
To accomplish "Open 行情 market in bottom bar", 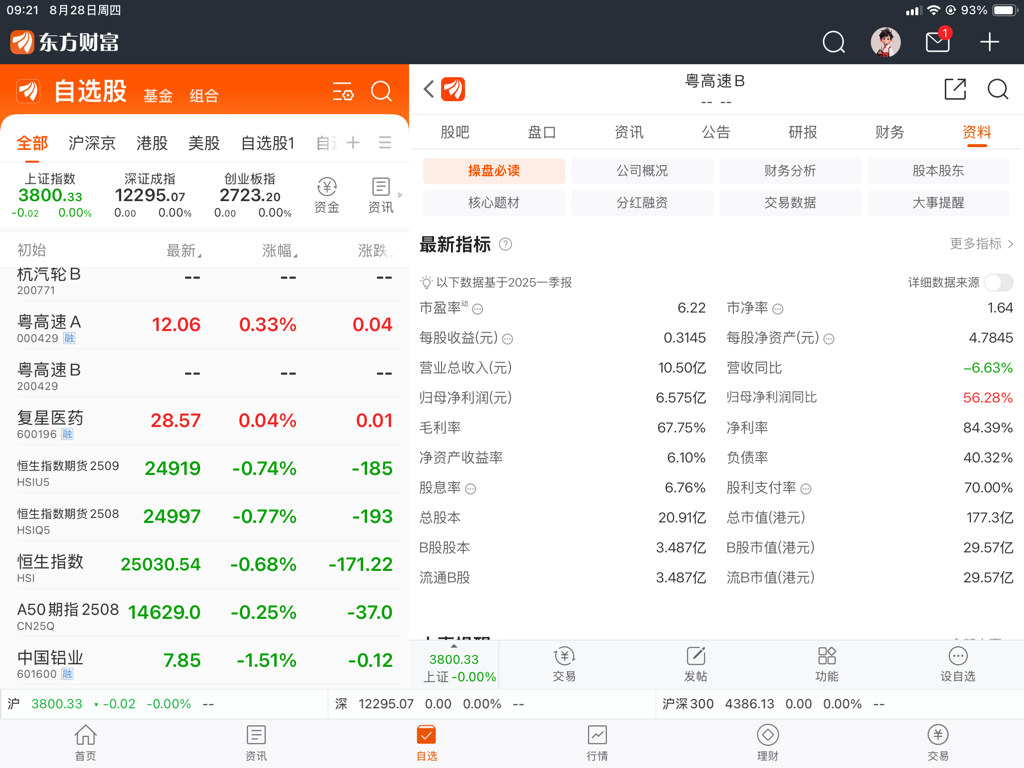I will [x=597, y=743].
